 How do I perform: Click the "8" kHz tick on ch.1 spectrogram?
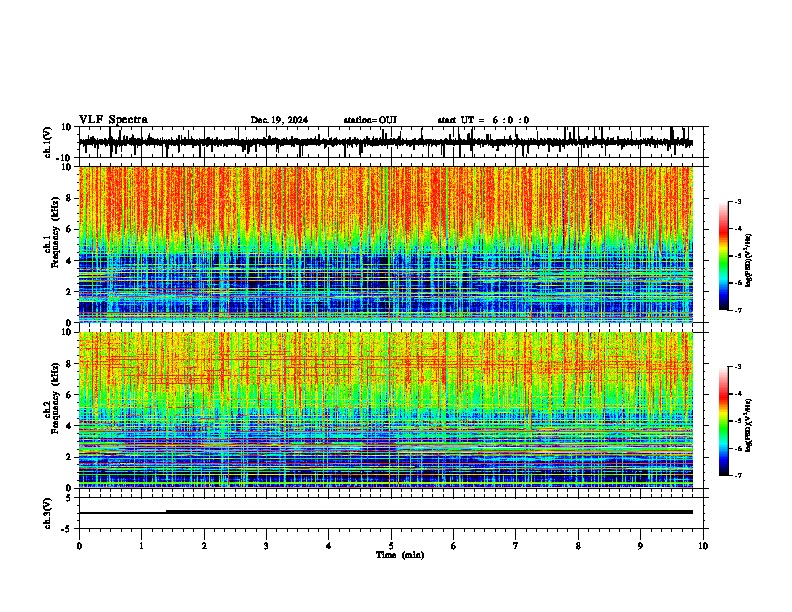pos(70,198)
